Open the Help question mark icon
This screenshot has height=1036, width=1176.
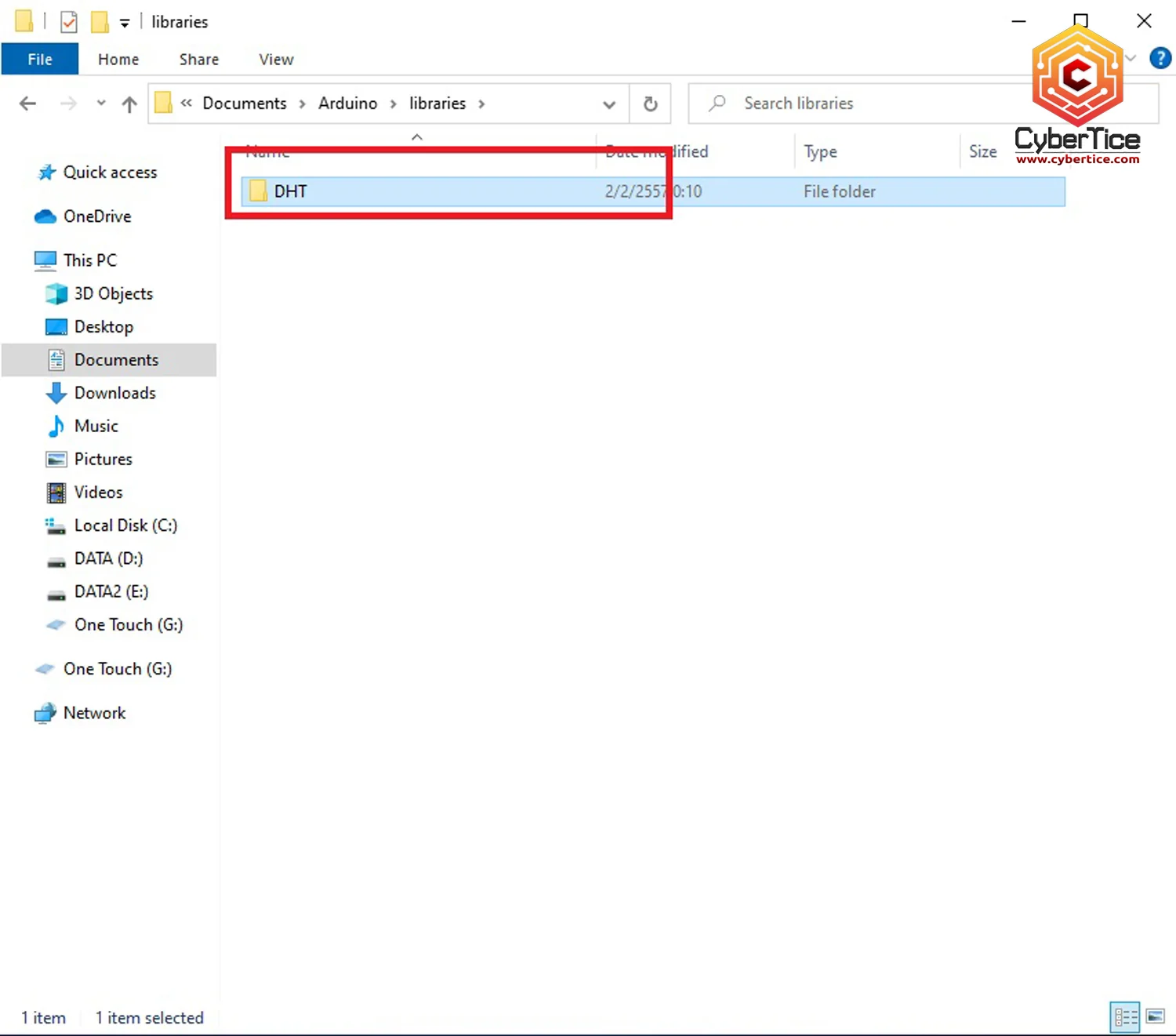point(1160,58)
